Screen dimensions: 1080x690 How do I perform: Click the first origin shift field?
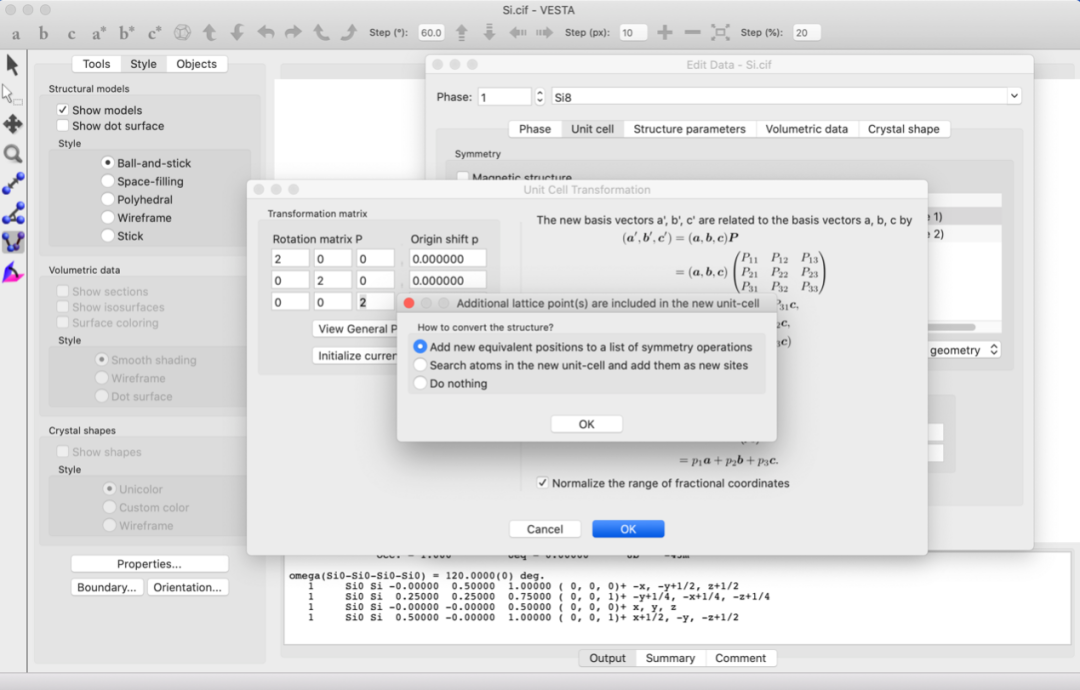(448, 258)
